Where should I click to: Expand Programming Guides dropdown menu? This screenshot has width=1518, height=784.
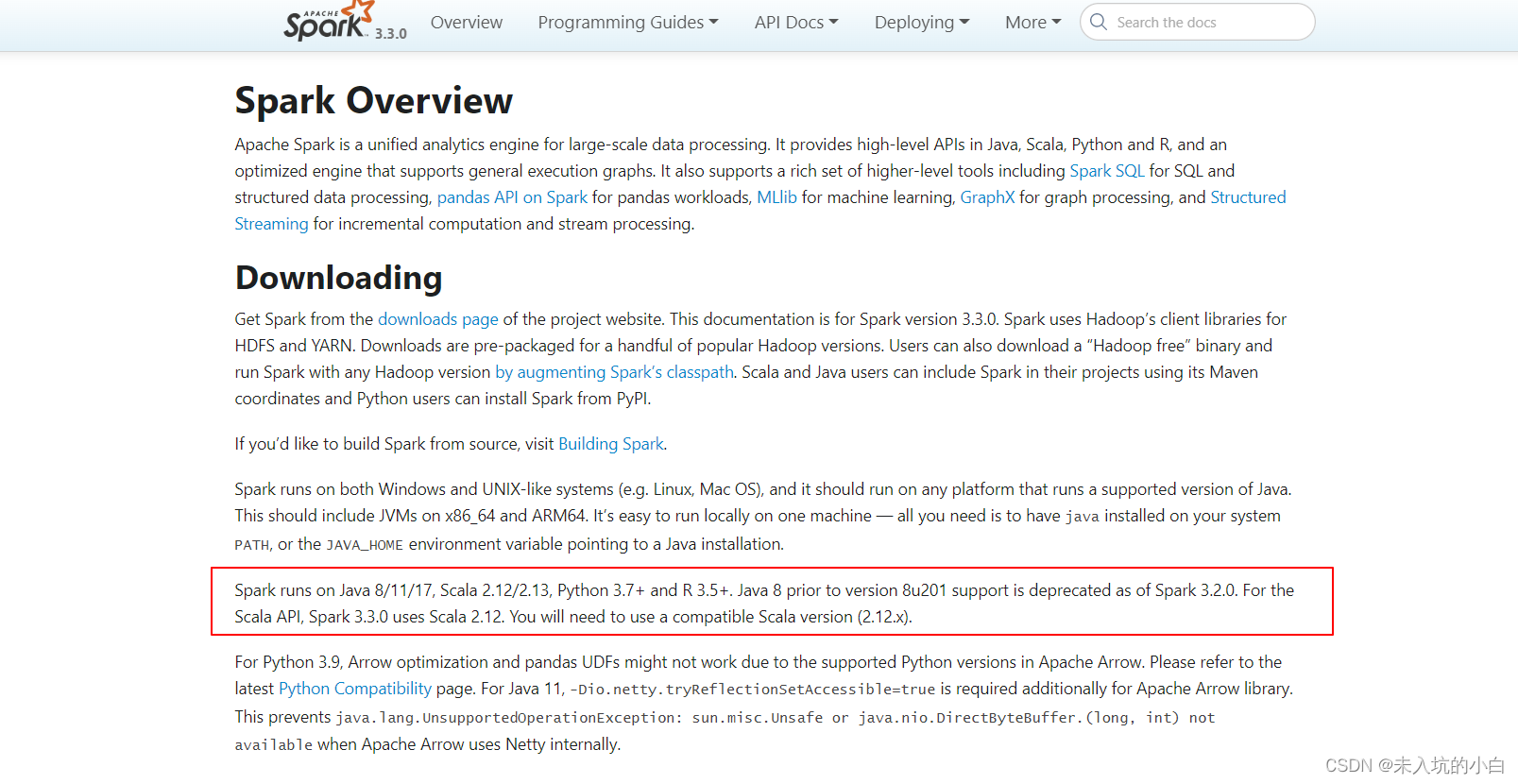pyautogui.click(x=628, y=22)
